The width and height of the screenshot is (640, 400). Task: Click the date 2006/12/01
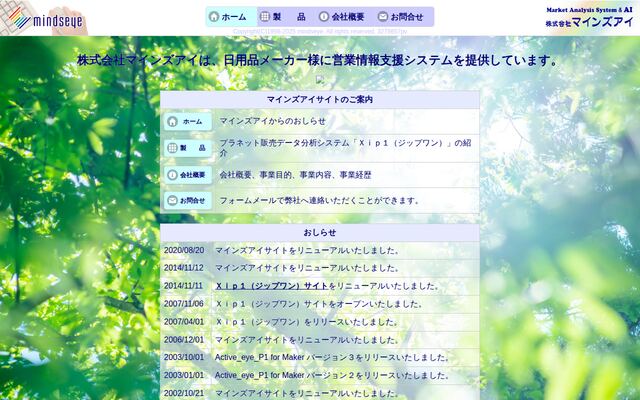point(184,340)
